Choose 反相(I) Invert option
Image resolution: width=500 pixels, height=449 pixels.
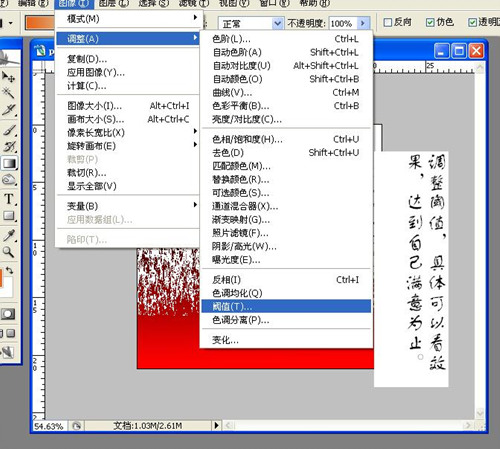[x=286, y=280]
